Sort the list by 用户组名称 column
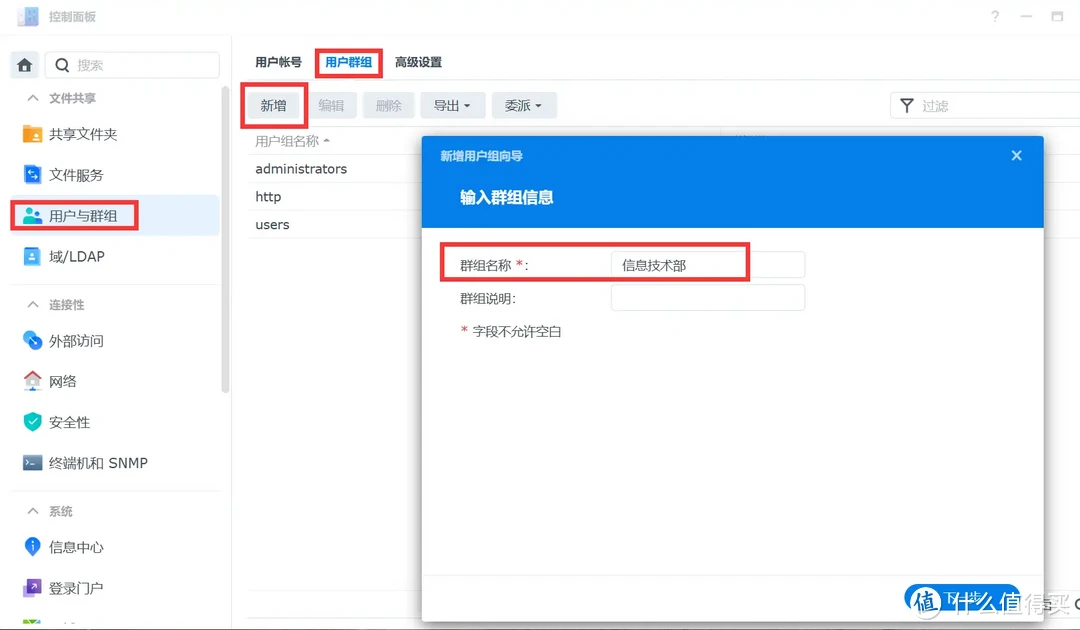Screen dimensions: 1080x630 point(290,140)
